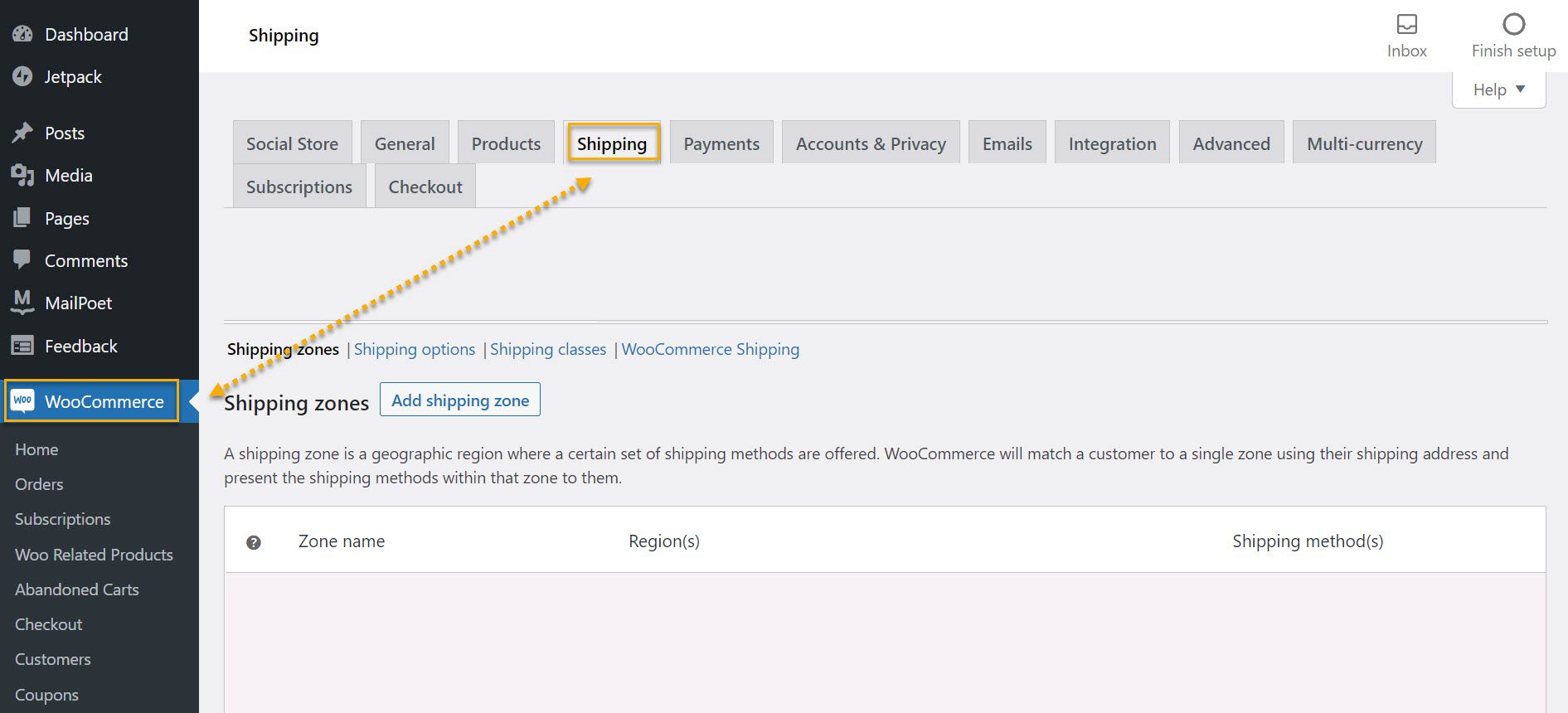The width and height of the screenshot is (1568, 713).
Task: Click the Pages stacked-sheets icon
Action: coord(22,218)
